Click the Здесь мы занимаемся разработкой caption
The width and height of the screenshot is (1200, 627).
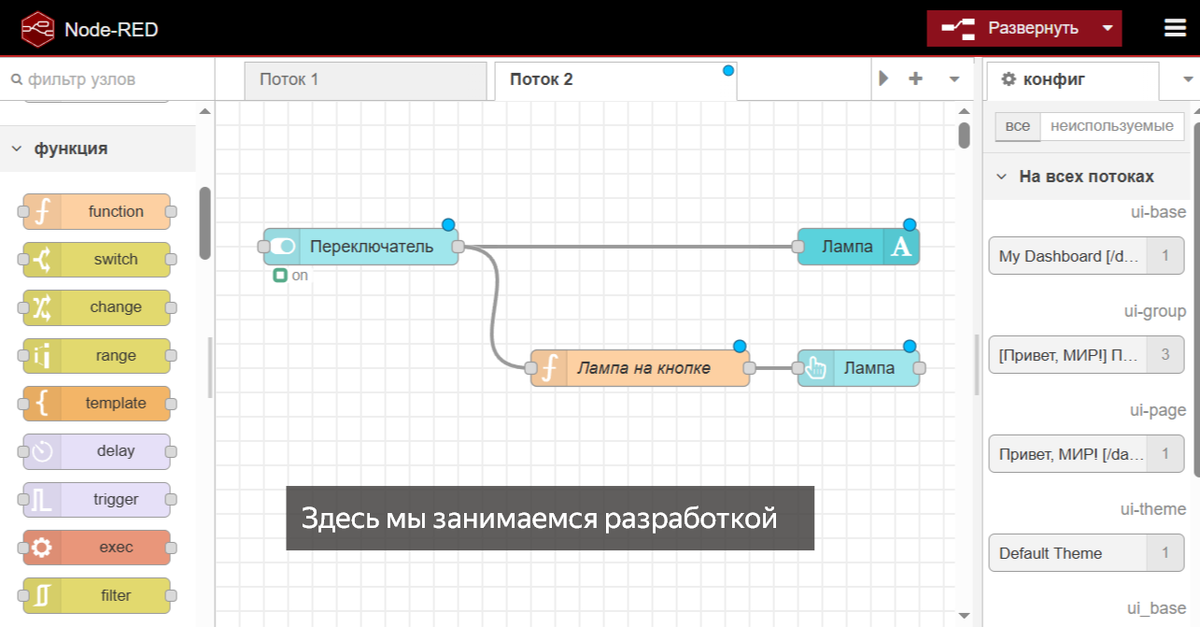click(550, 518)
